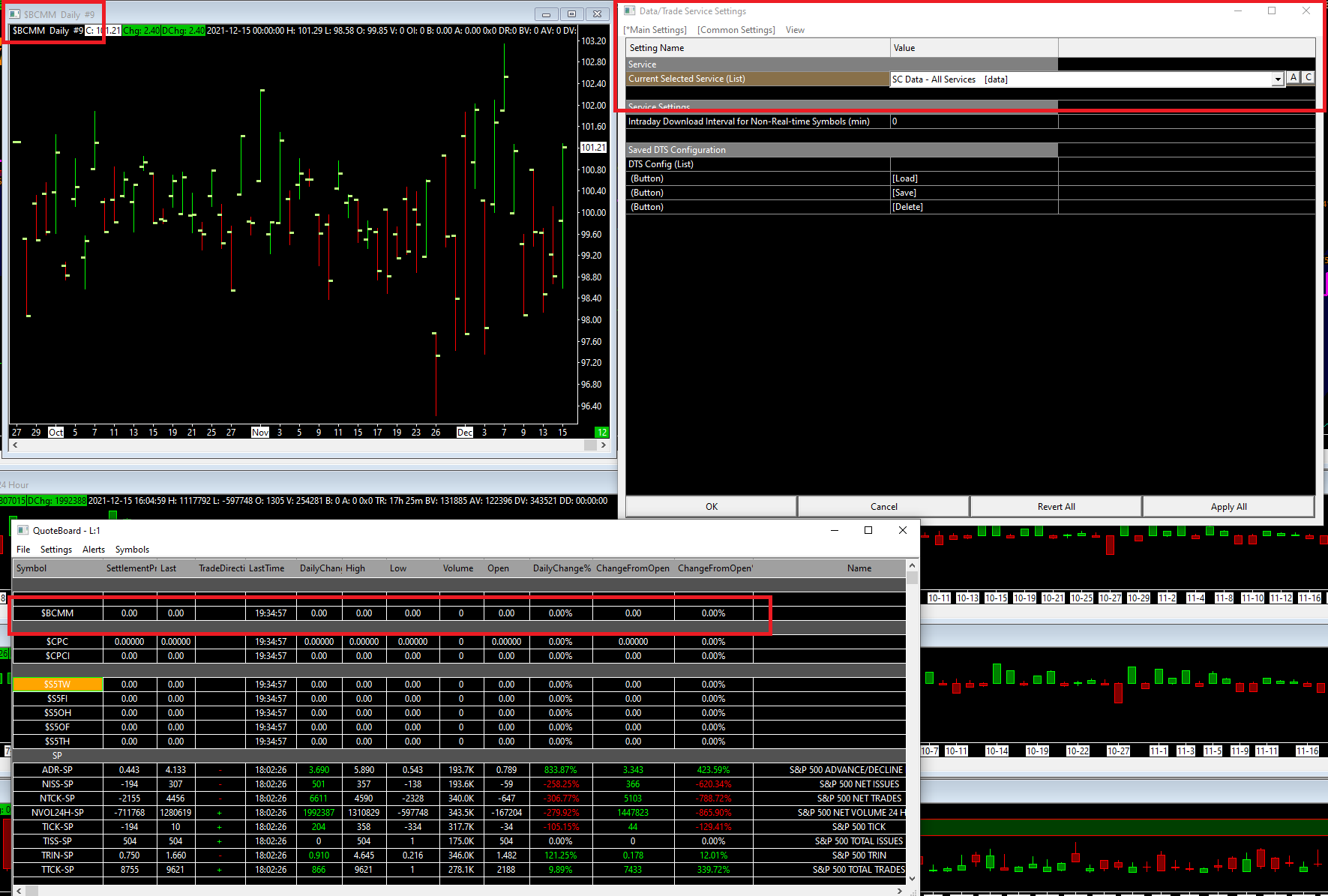Select the TISS-SP symbol cell
This screenshot has width=1328, height=896.
[58, 841]
